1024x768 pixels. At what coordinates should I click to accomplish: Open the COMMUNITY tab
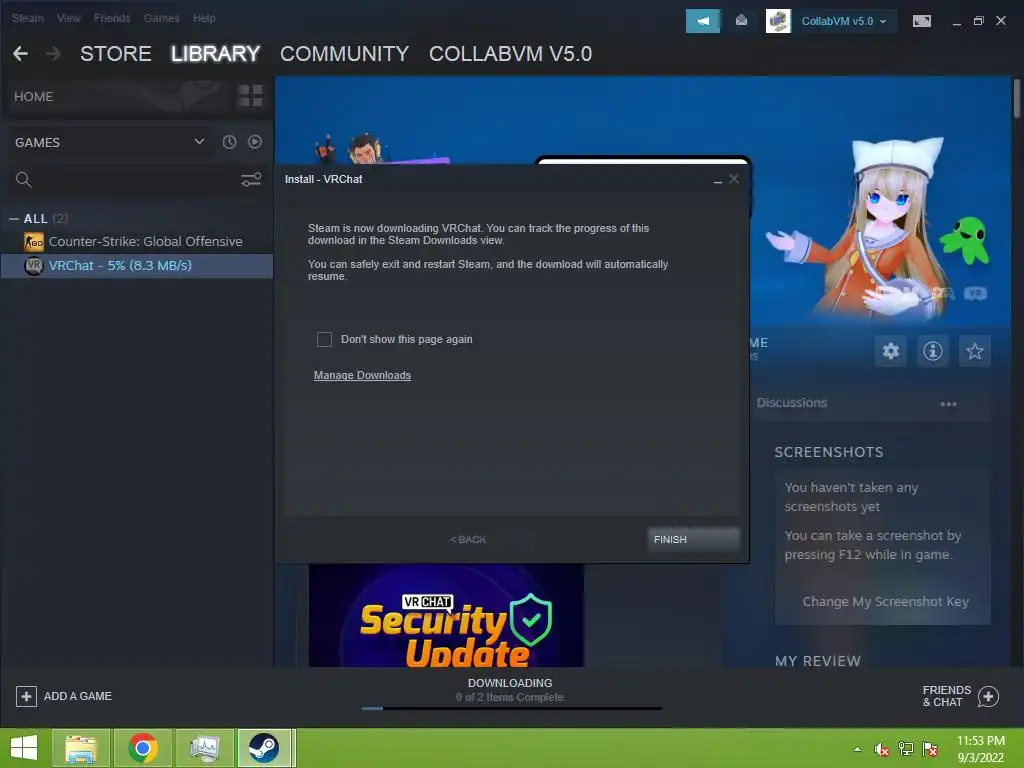(344, 54)
